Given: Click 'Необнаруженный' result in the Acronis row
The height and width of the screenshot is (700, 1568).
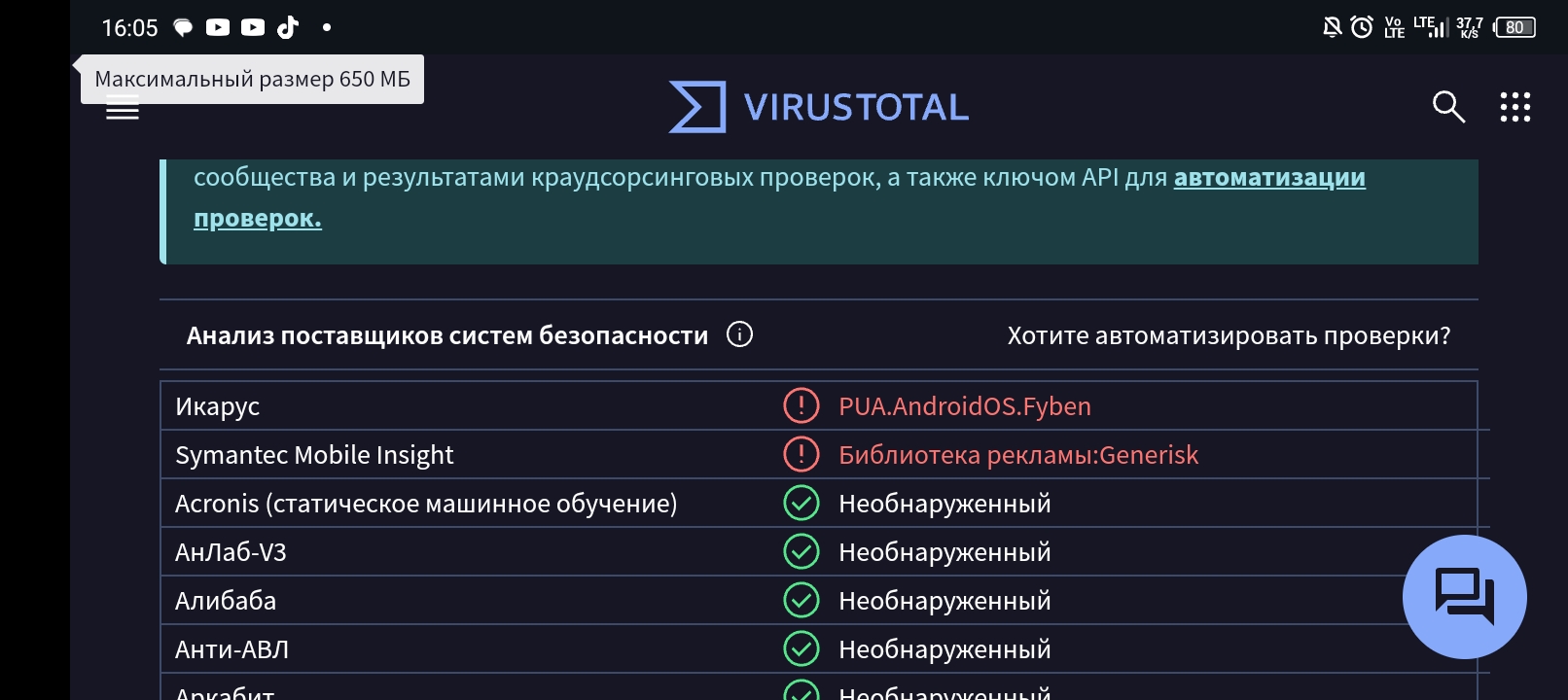Looking at the screenshot, I should [944, 504].
